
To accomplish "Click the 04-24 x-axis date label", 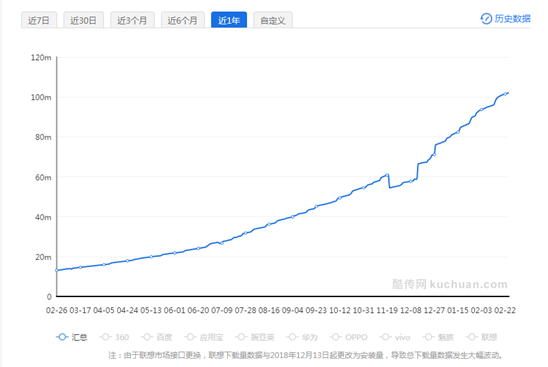I will click(x=128, y=310).
